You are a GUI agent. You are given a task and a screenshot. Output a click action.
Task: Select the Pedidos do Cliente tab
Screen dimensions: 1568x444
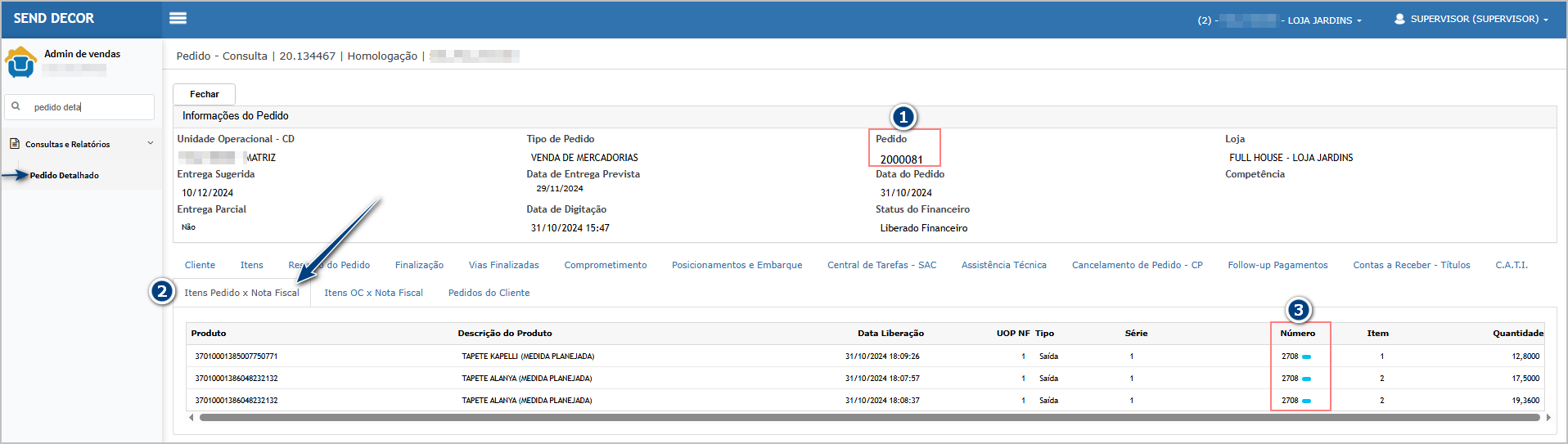(489, 293)
